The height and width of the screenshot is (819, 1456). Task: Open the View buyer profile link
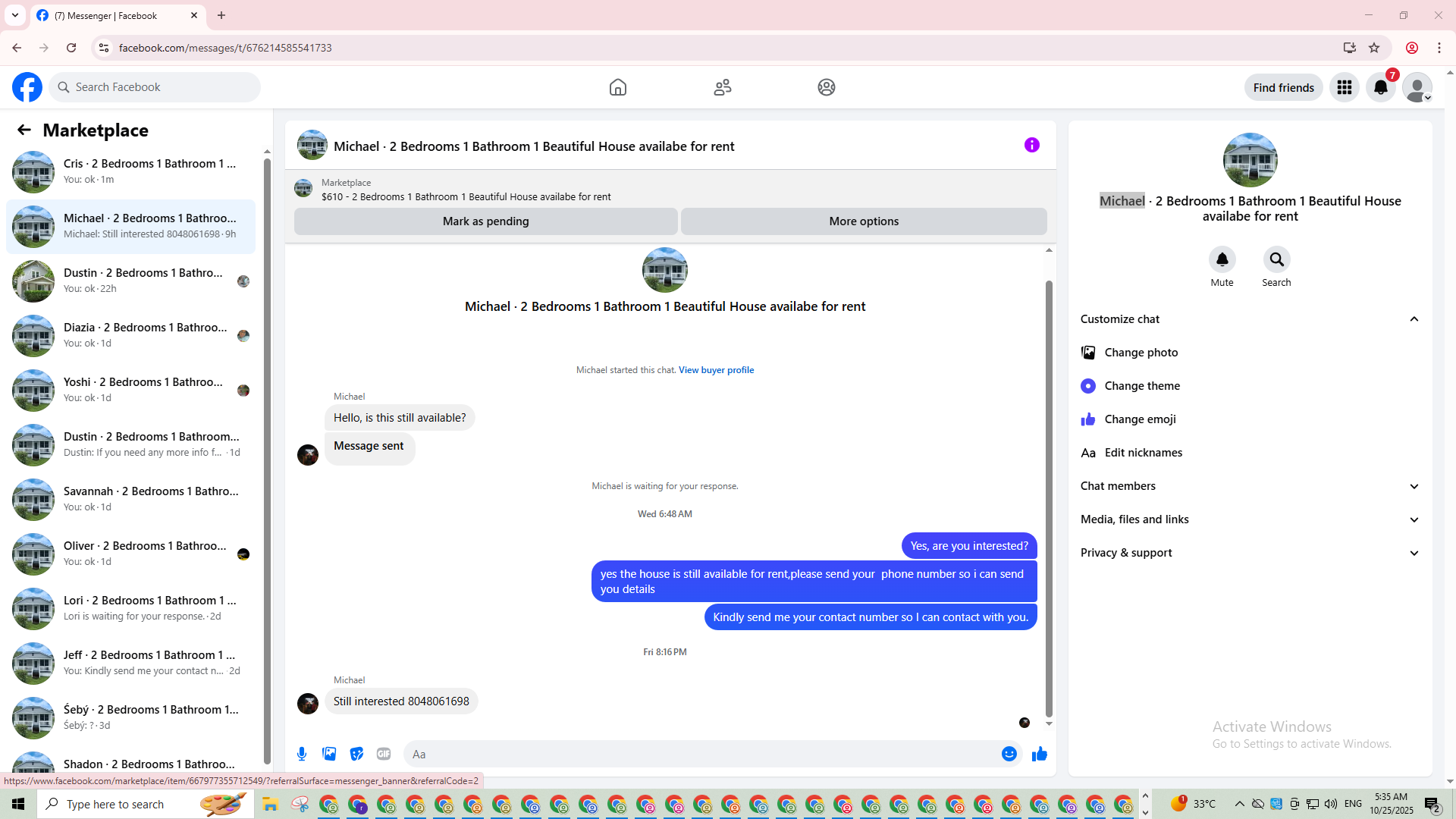716,370
